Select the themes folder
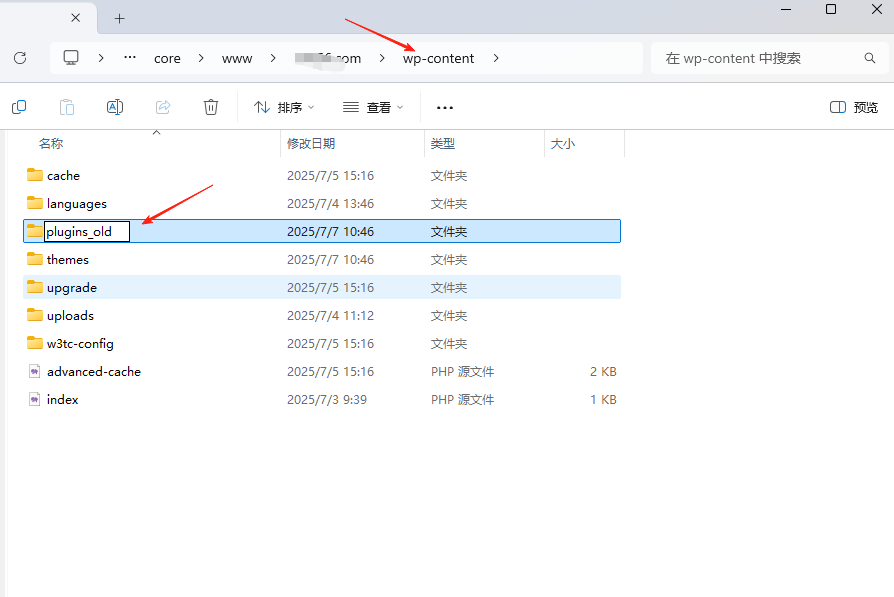Image resolution: width=894 pixels, height=597 pixels. tap(69, 259)
